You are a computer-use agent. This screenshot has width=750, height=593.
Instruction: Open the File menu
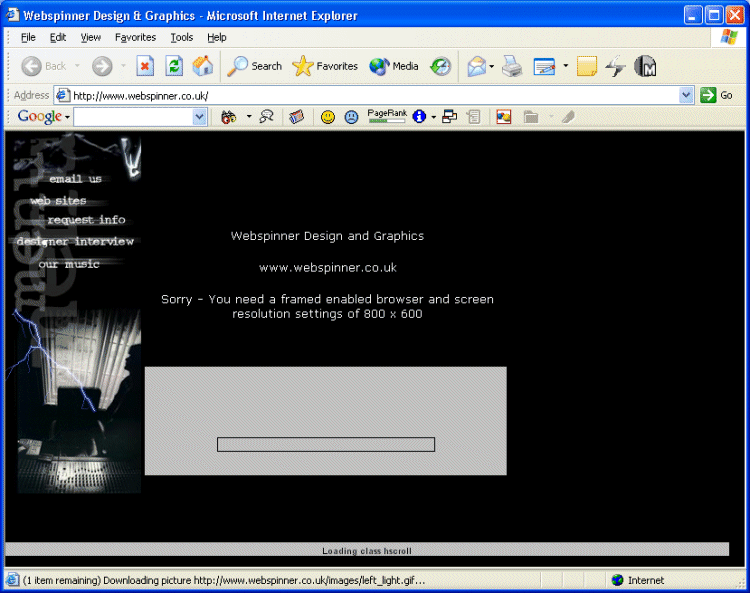click(28, 37)
